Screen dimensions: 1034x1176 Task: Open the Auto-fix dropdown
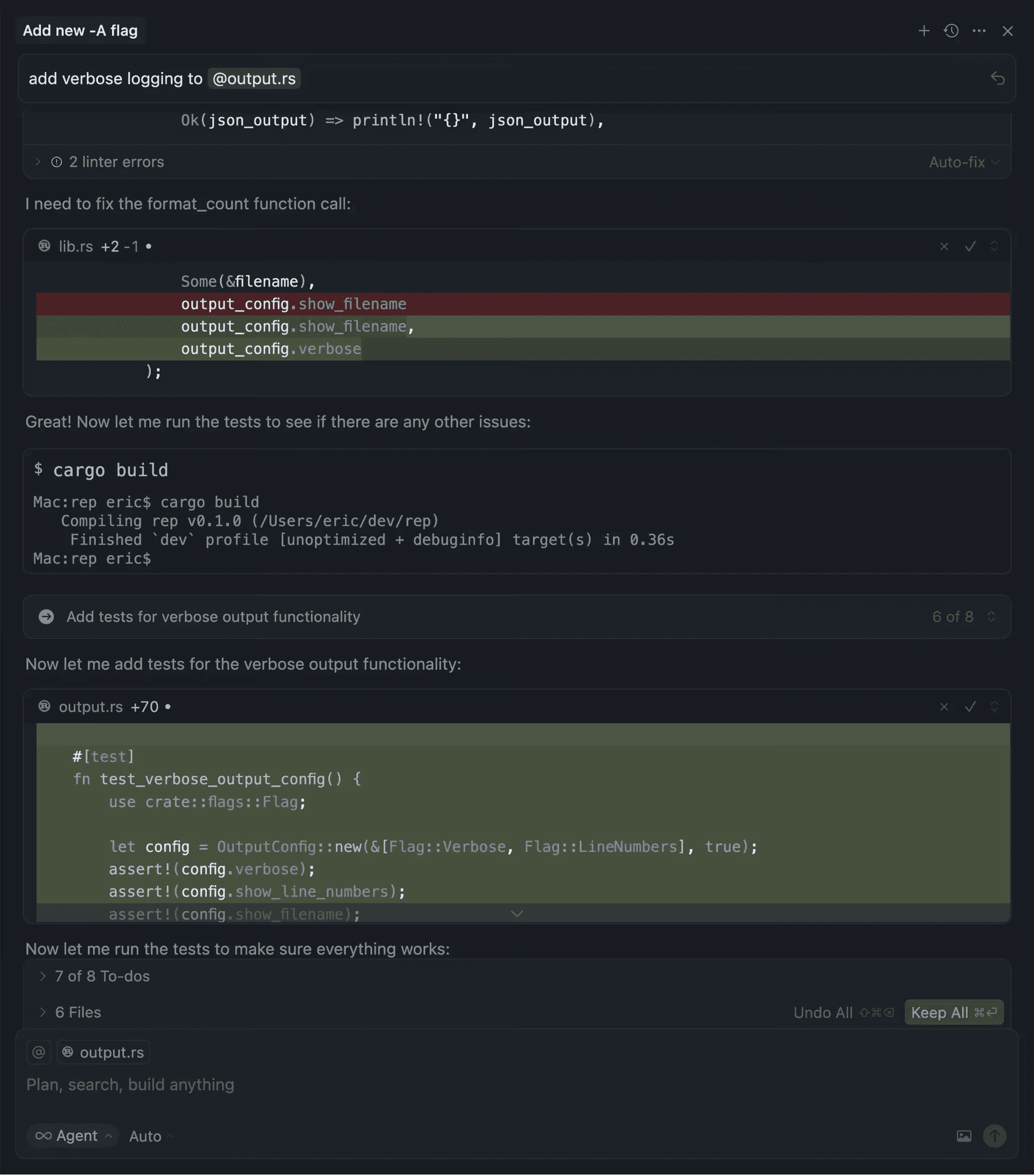pyautogui.click(x=963, y=163)
